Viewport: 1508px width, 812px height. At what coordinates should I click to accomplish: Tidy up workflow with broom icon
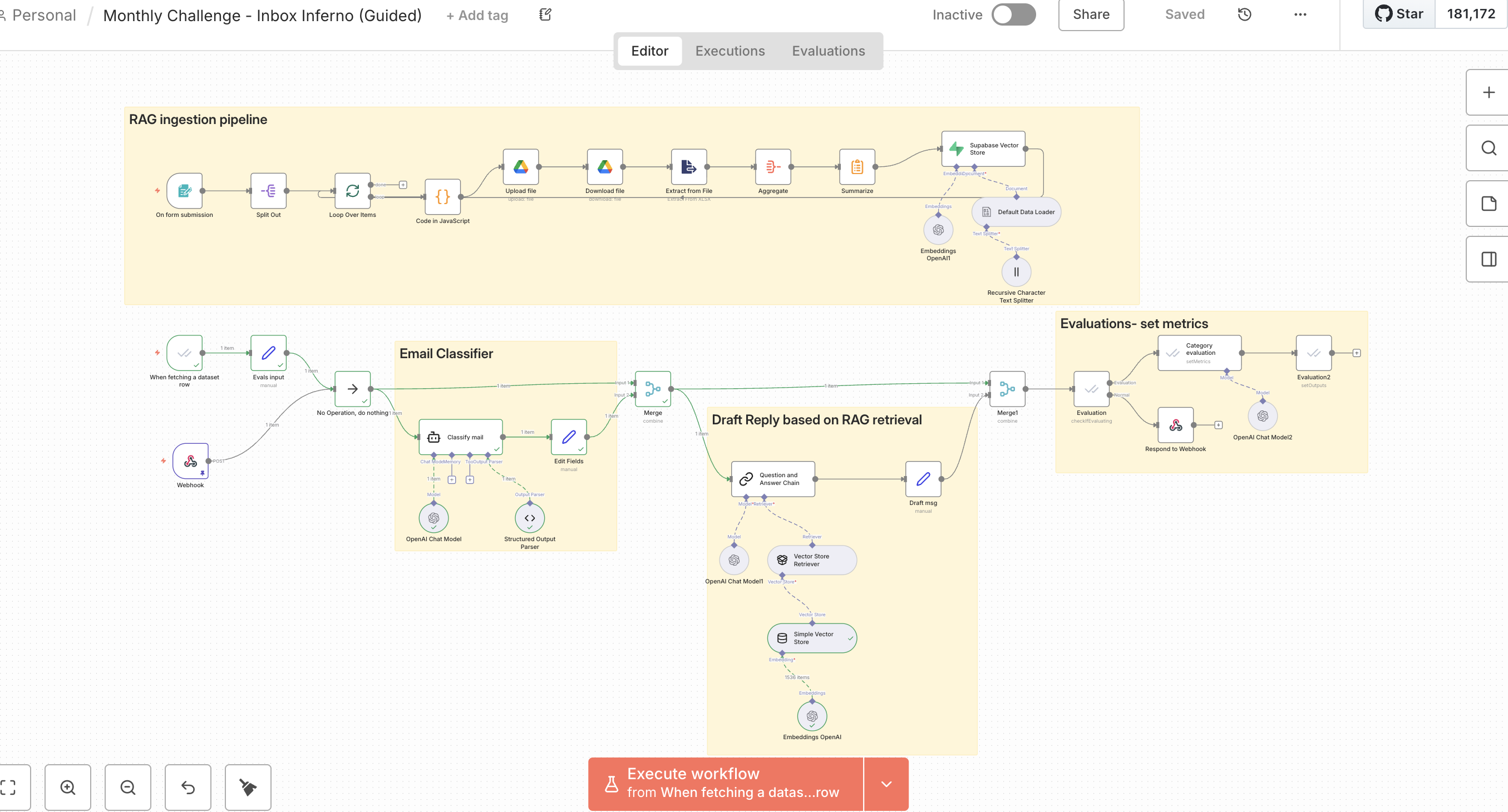tap(248, 788)
